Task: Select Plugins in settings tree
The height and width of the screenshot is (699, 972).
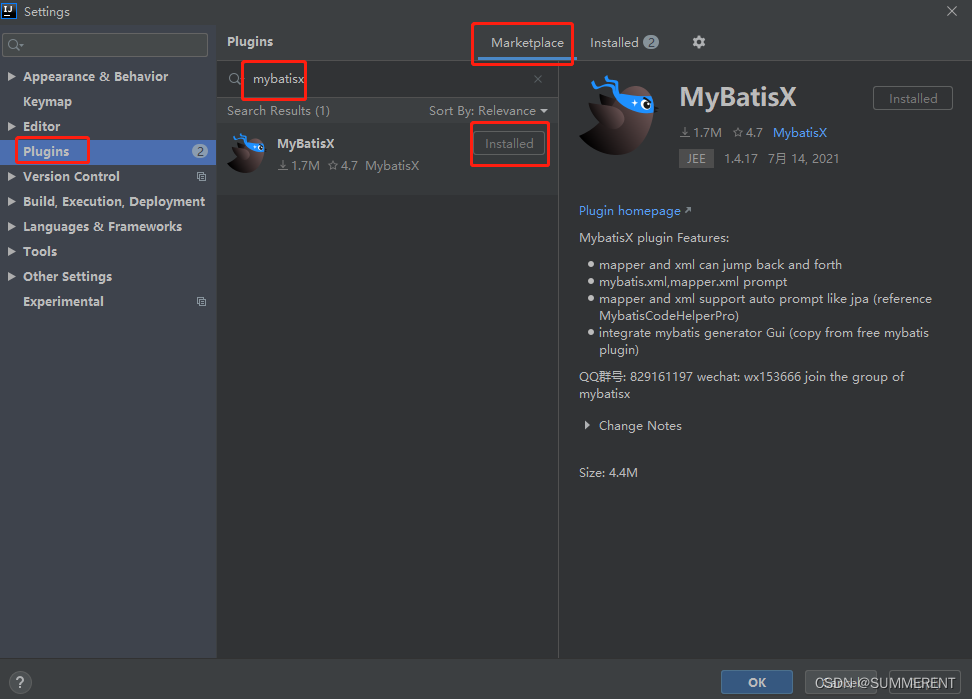Action: coord(46,151)
